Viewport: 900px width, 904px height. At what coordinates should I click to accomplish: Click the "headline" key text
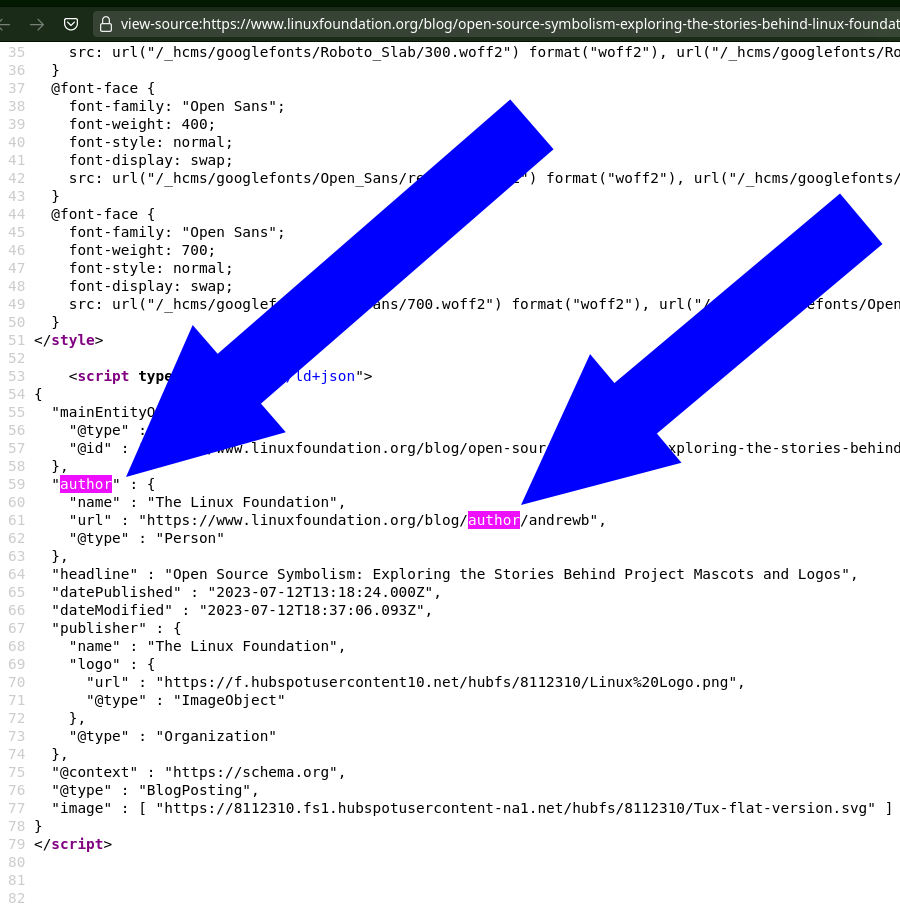99,574
